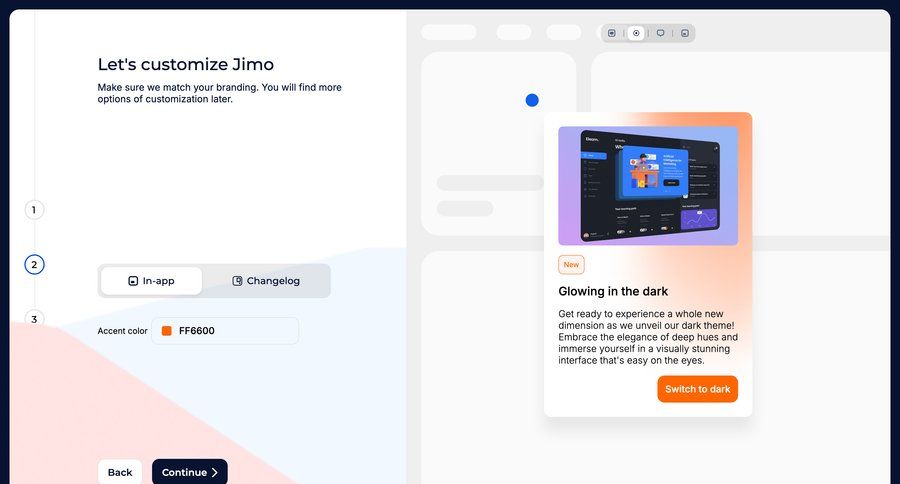The width and height of the screenshot is (900, 484).
Task: Select the rightmost preview type icon in toolbar
Action: click(x=685, y=33)
